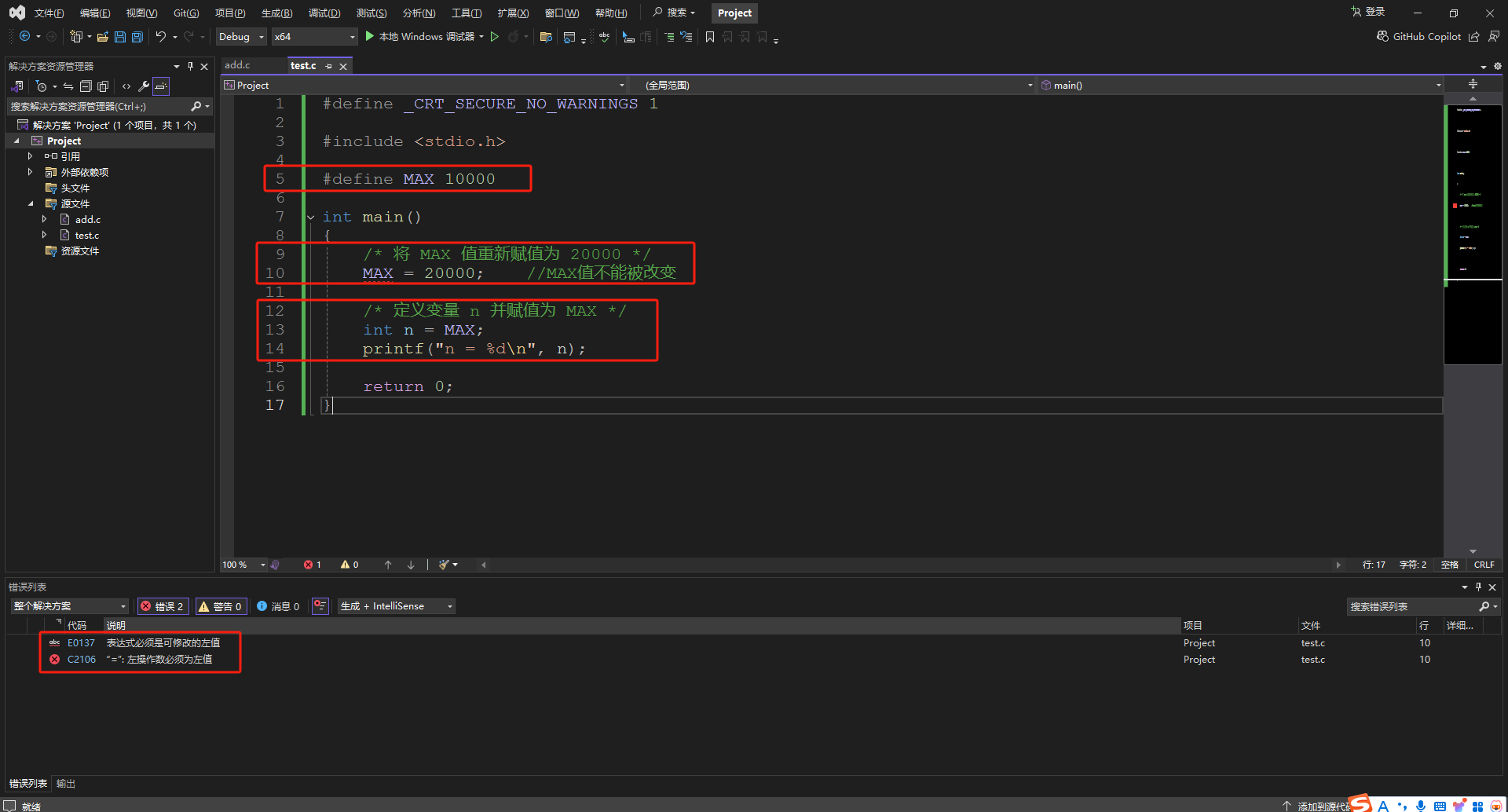Click the split editor window handle

click(1473, 84)
